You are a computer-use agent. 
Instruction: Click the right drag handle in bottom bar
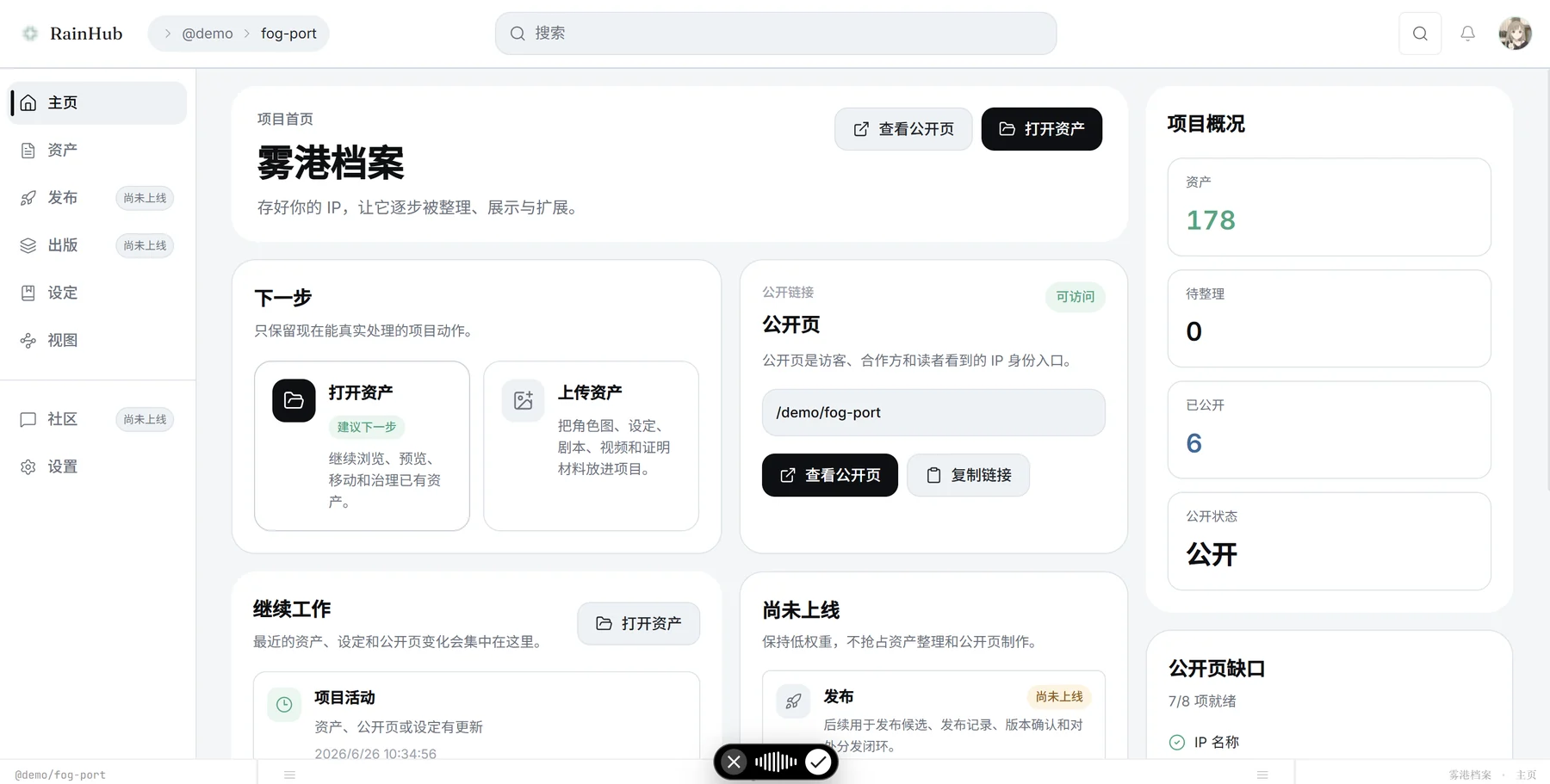click(1262, 775)
